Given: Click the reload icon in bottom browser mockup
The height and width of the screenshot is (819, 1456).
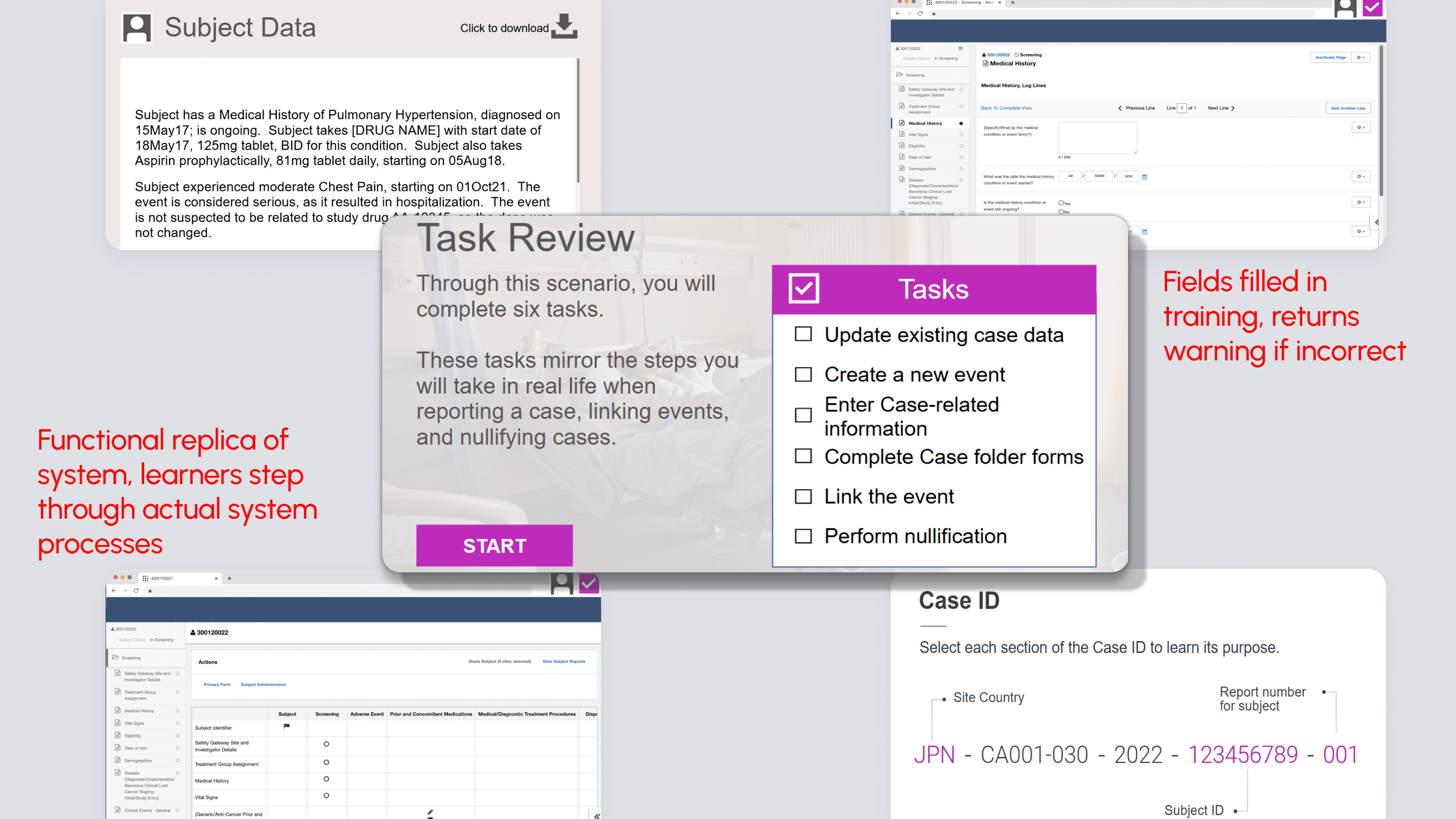Looking at the screenshot, I should [136, 591].
